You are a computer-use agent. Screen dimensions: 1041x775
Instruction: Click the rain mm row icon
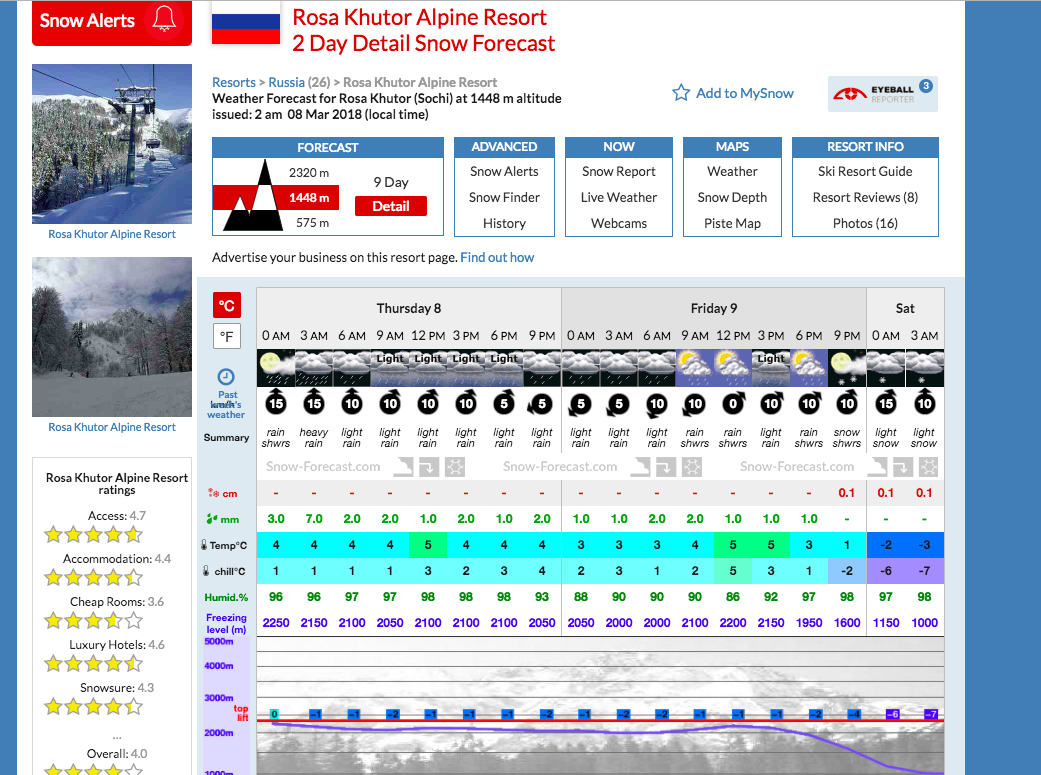212,519
